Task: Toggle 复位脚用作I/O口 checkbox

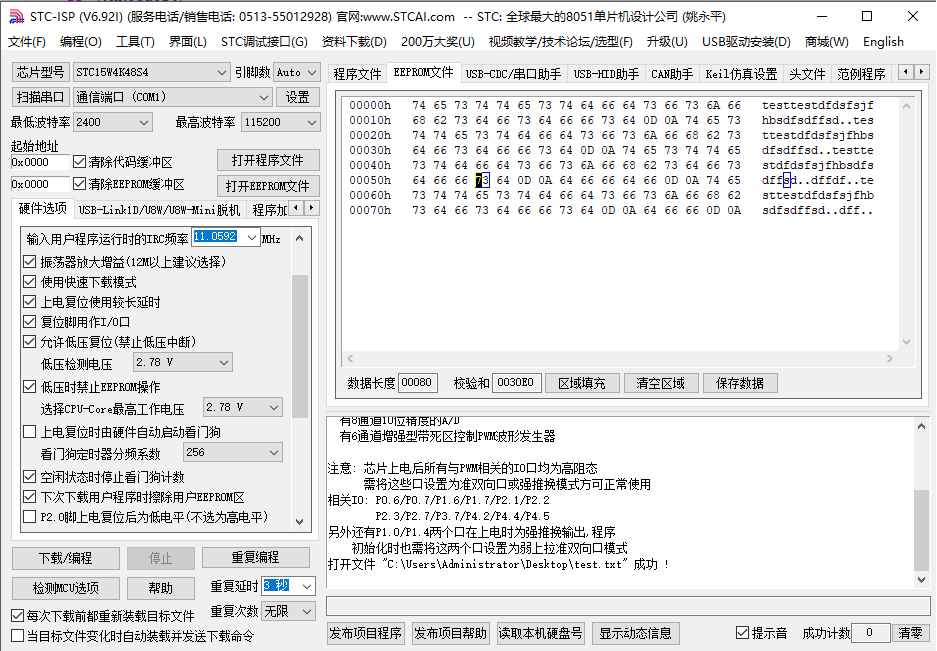Action: (29, 322)
